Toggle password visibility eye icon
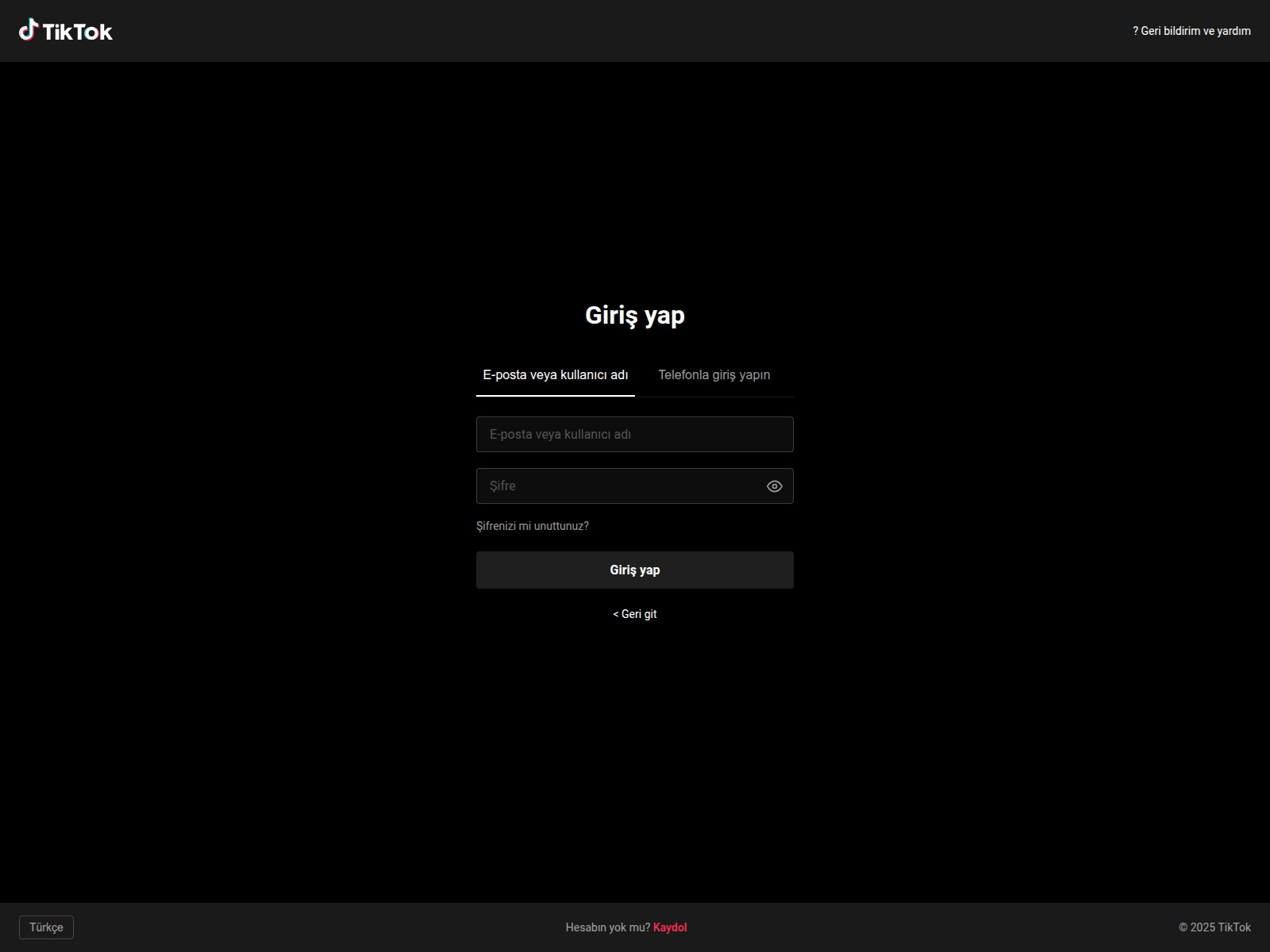Image resolution: width=1270 pixels, height=952 pixels. 775,486
